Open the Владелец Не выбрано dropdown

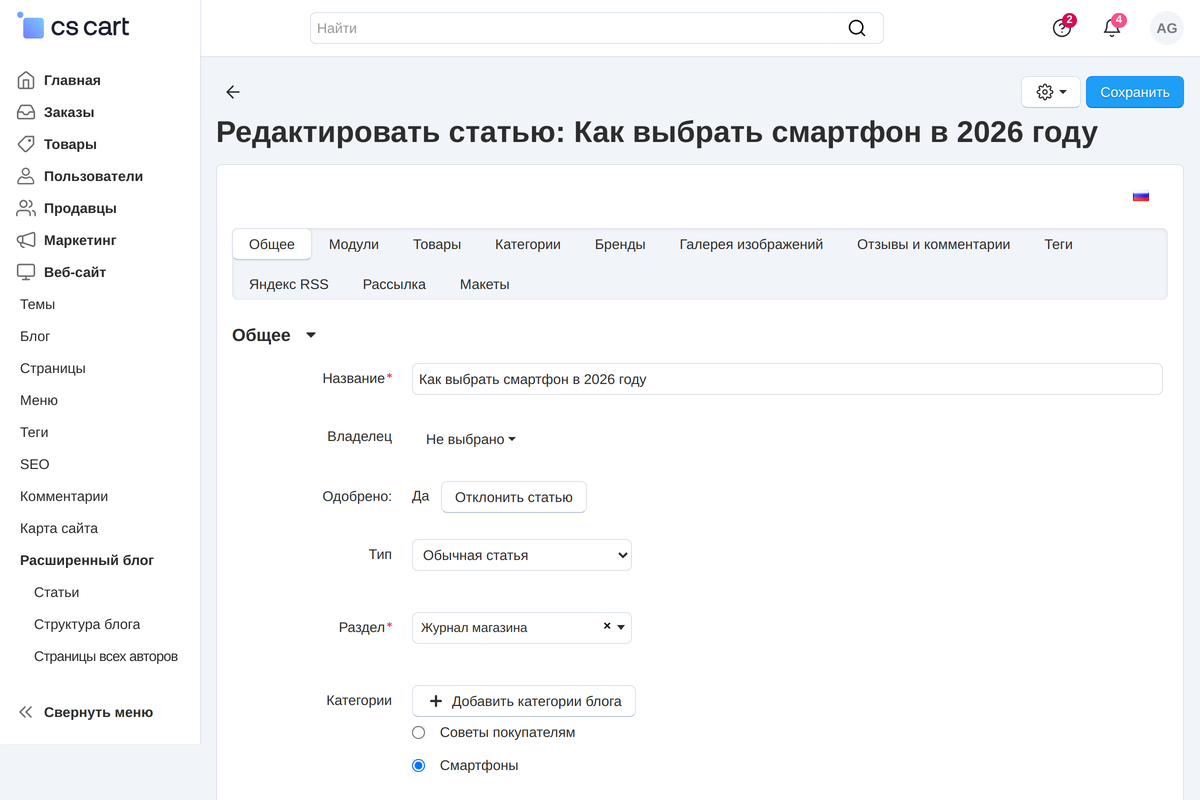tap(471, 439)
